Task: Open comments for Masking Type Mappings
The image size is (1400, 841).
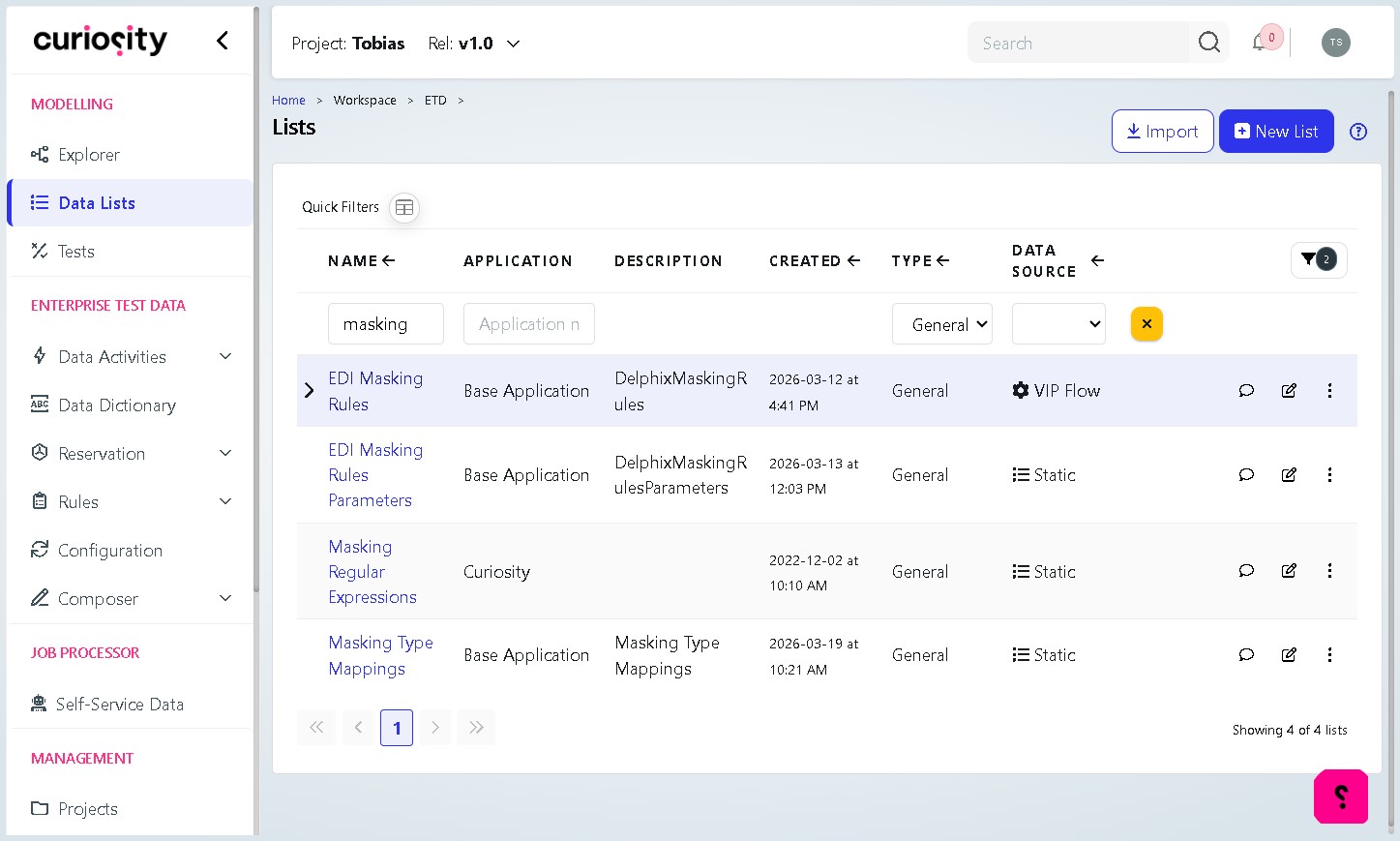Action: [1246, 654]
